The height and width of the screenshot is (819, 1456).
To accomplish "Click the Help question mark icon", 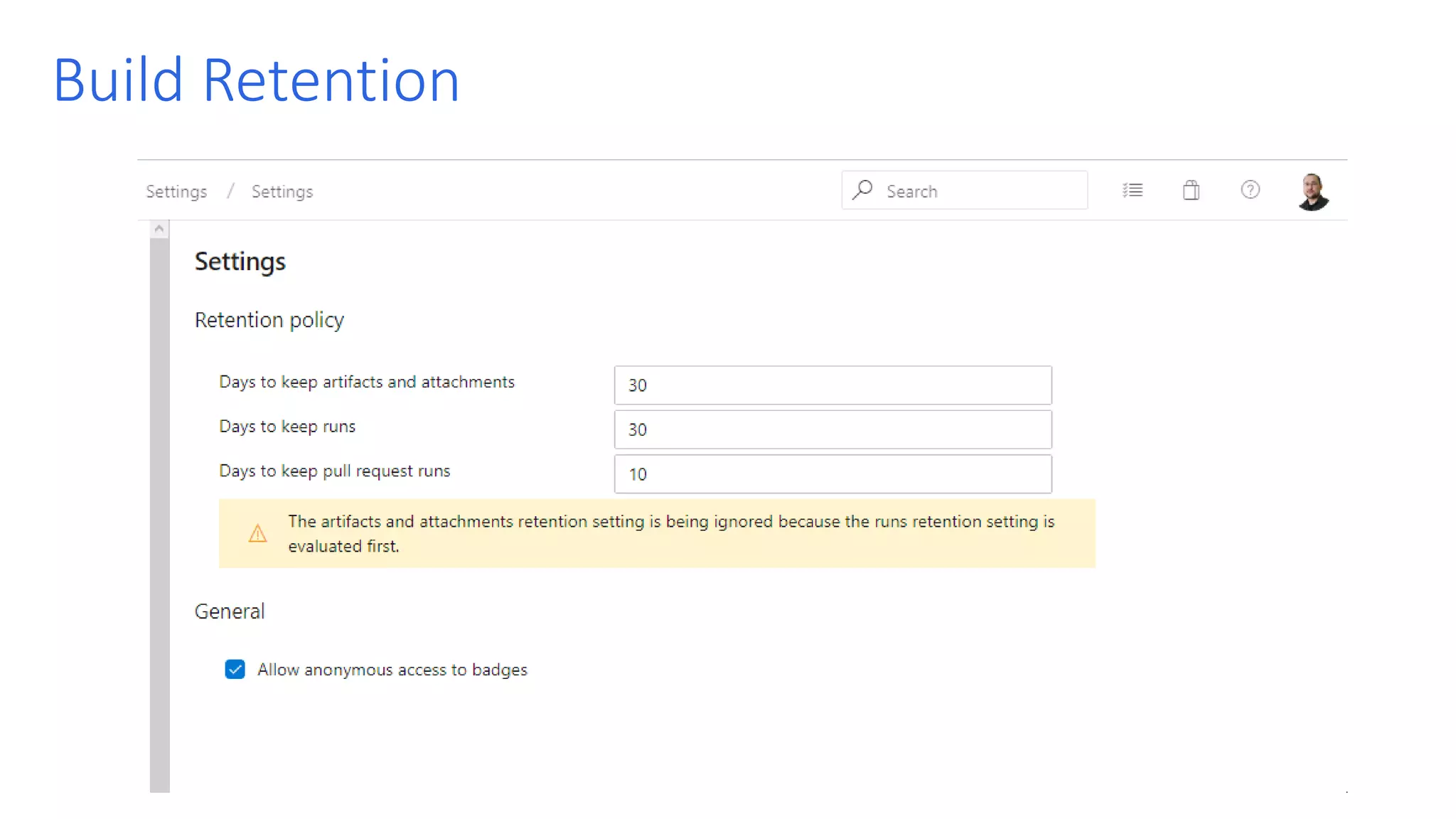I will coord(1250,190).
